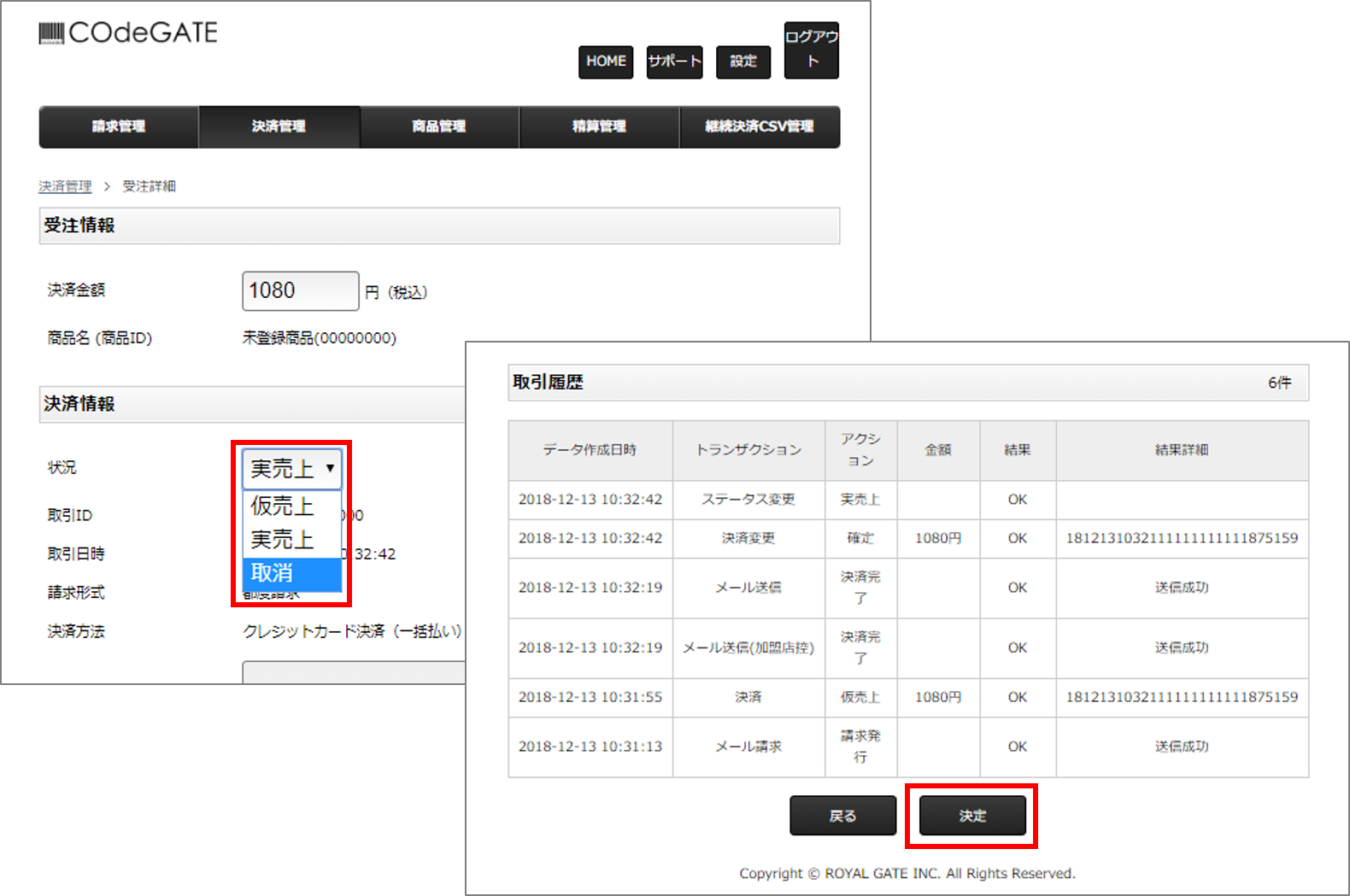The width and height of the screenshot is (1350, 896).
Task: Switch to the 商品管理 tab
Action: click(439, 126)
